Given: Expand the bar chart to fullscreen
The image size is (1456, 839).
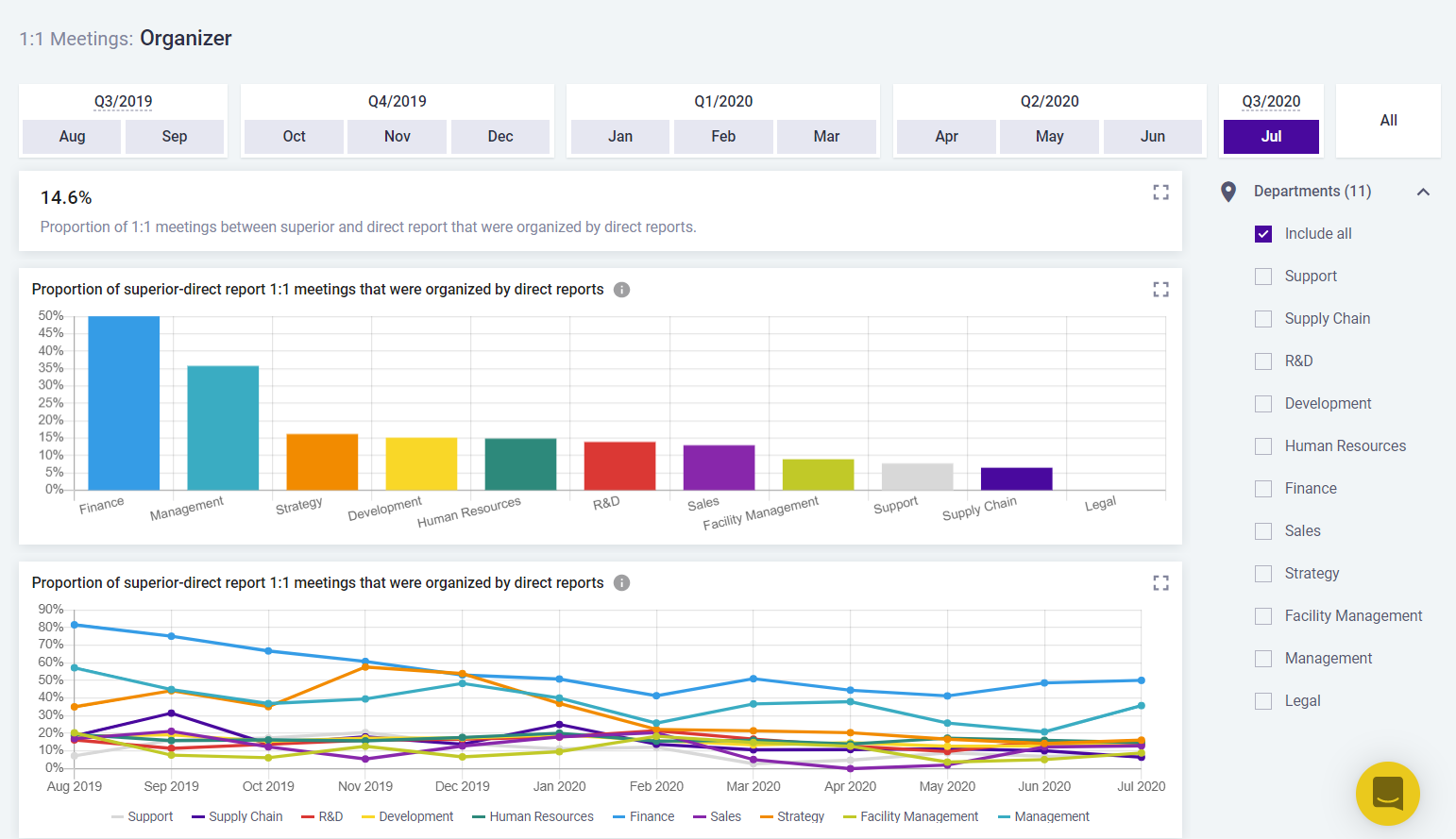Looking at the screenshot, I should pyautogui.click(x=1160, y=290).
